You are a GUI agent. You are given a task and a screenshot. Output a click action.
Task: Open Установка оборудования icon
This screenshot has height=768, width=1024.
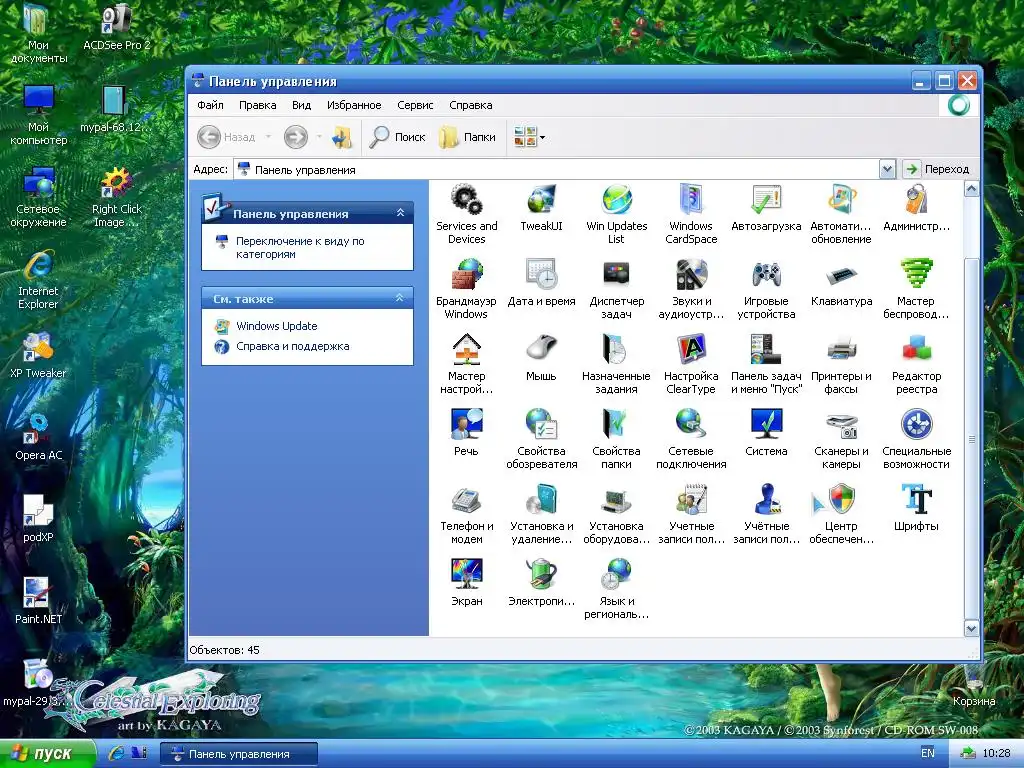coord(616,515)
